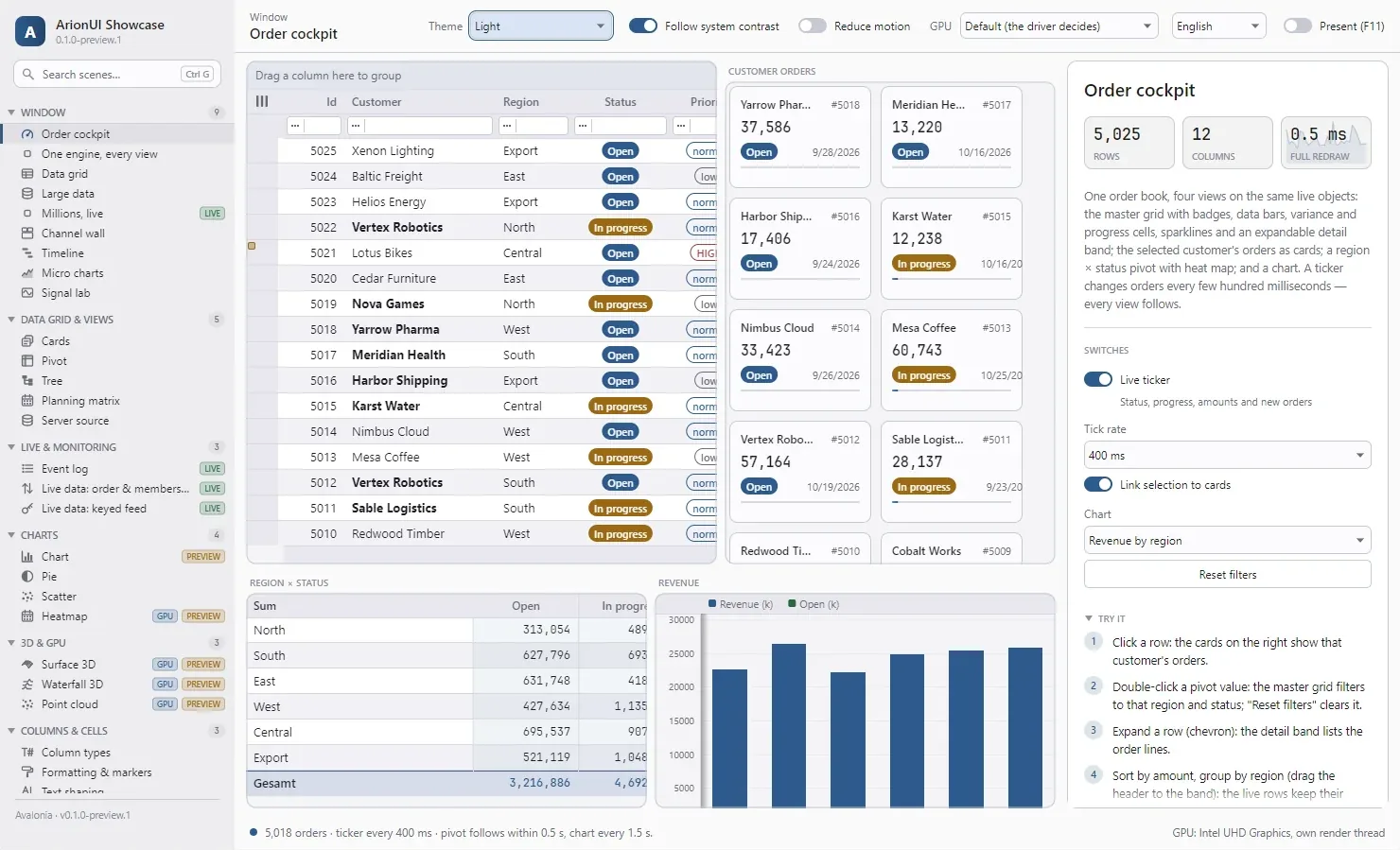The width and height of the screenshot is (1400, 850).
Task: Open the Chart type dropdown
Action: (1228, 541)
